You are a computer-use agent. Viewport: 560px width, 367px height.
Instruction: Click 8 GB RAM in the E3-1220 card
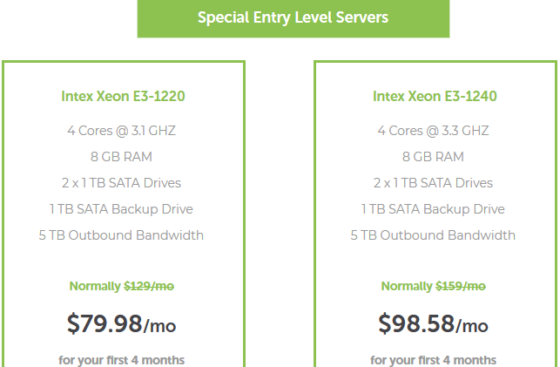(x=121, y=157)
